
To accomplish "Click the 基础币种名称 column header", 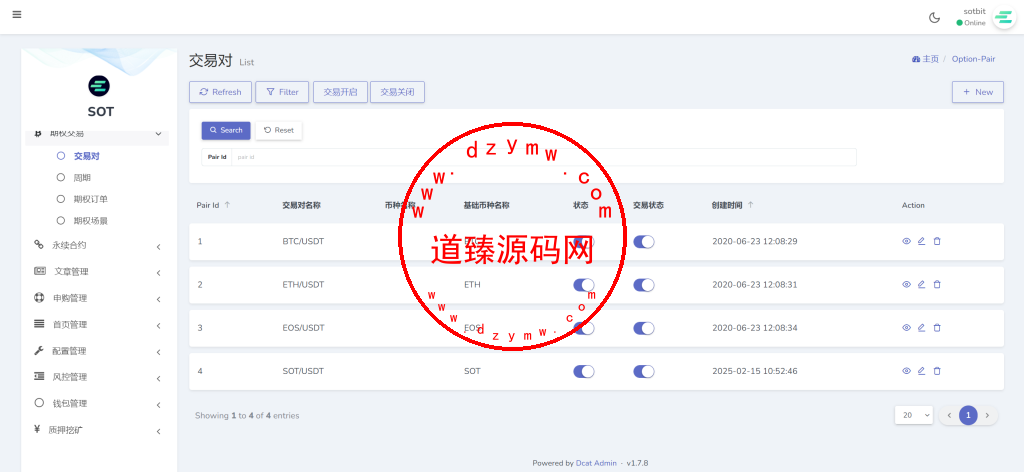I will coord(486,205).
